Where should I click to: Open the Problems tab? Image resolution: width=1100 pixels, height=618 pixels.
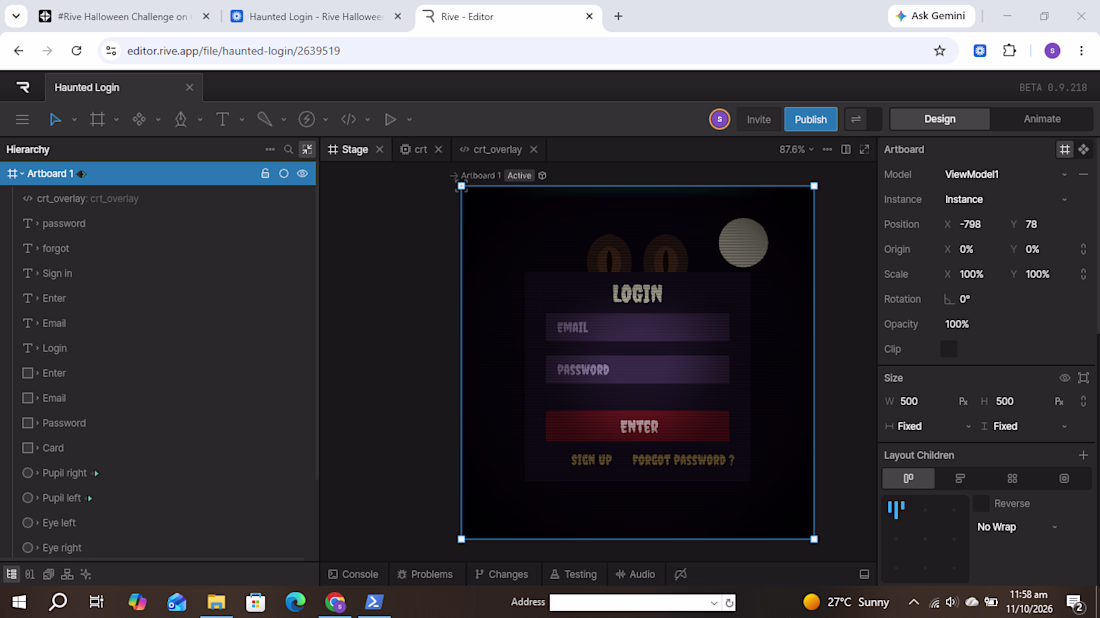coord(424,575)
